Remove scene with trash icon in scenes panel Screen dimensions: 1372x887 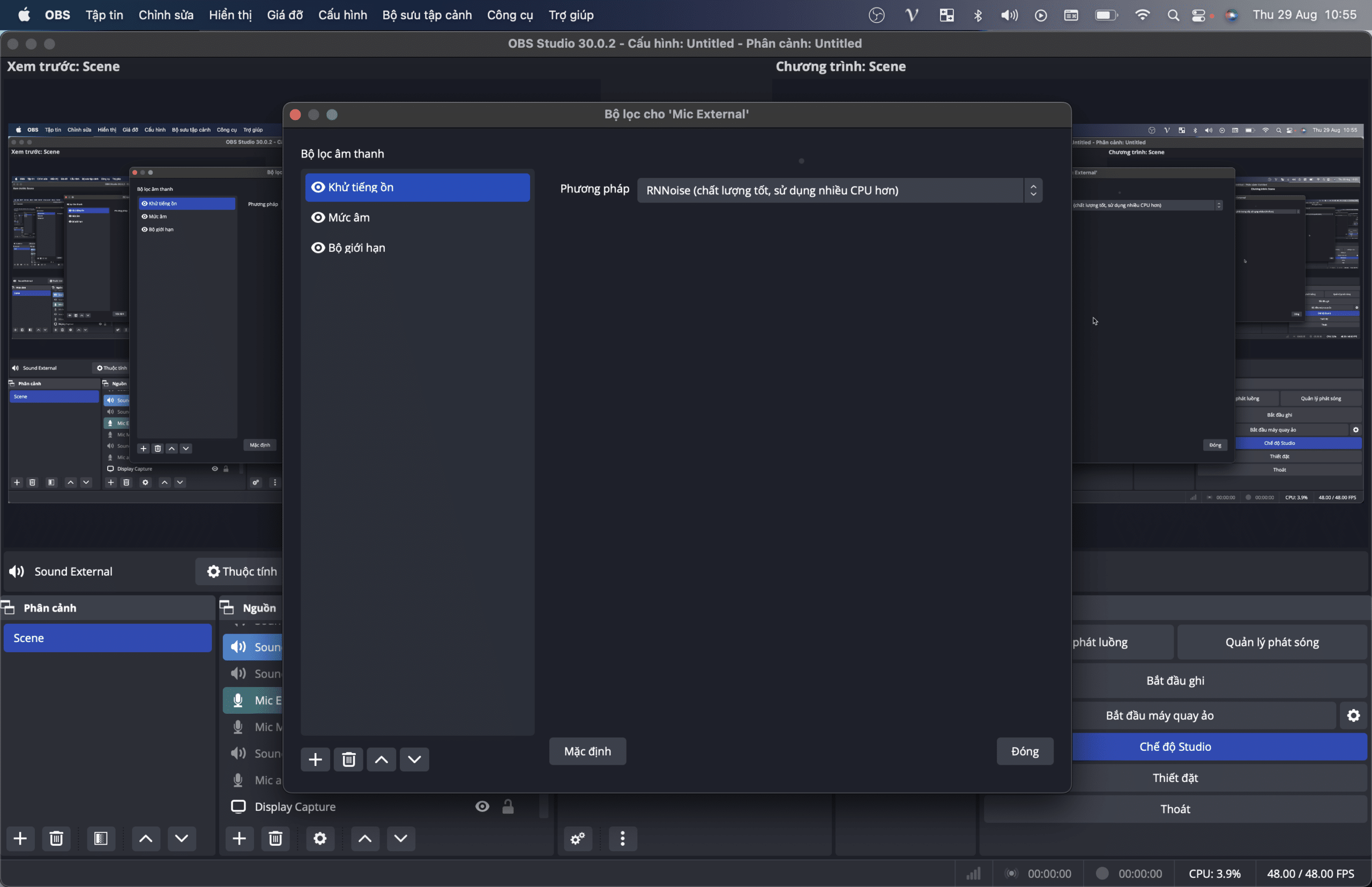[56, 838]
